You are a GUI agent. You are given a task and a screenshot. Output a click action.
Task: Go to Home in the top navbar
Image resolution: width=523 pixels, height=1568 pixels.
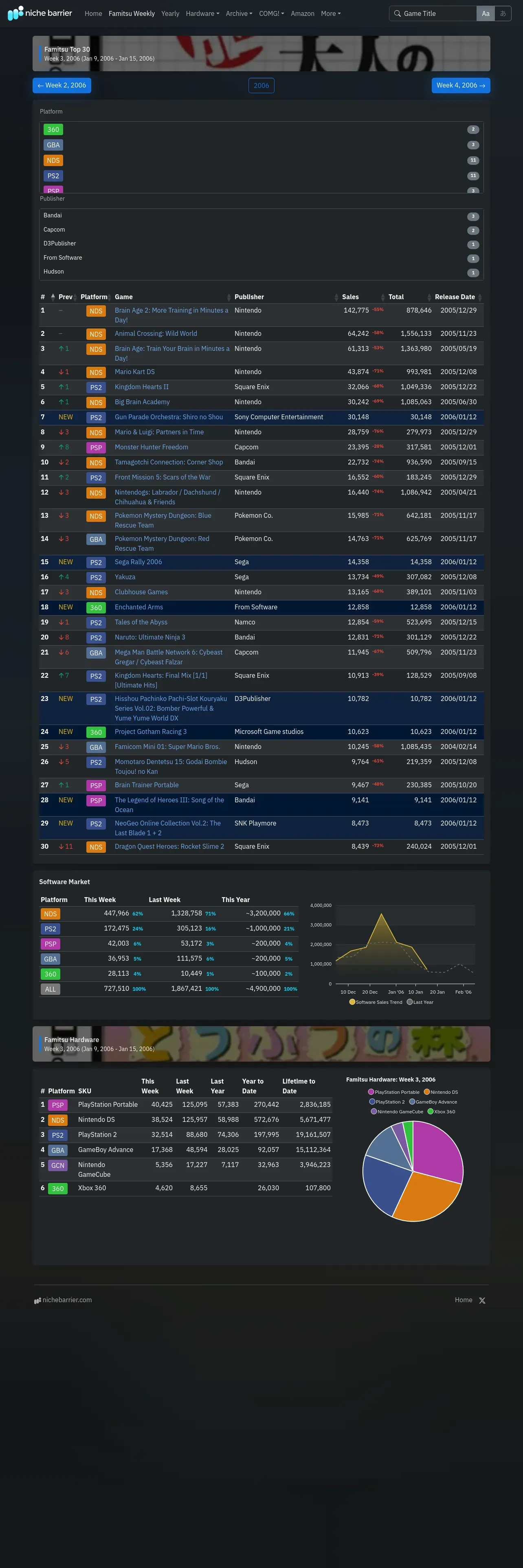(x=93, y=13)
